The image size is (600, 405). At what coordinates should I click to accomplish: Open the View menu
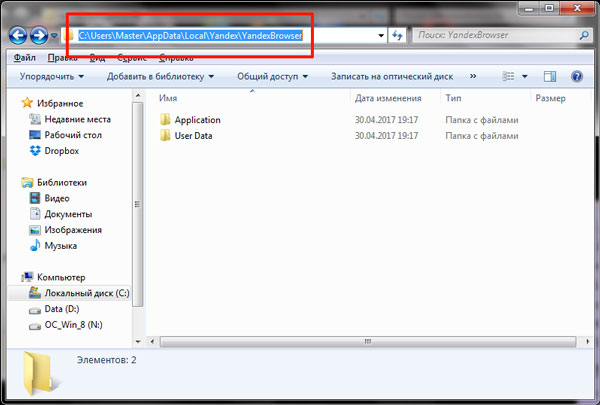click(96, 57)
